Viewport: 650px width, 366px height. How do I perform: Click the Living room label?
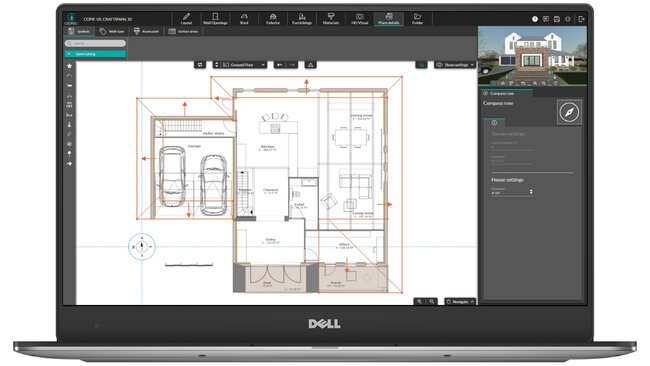(x=363, y=214)
